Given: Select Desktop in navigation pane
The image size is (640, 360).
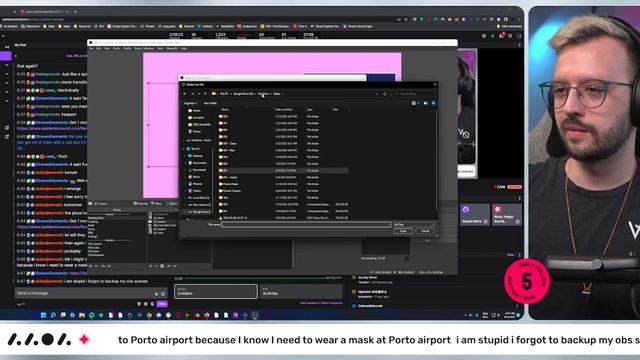Looking at the screenshot, I should click(197, 156).
